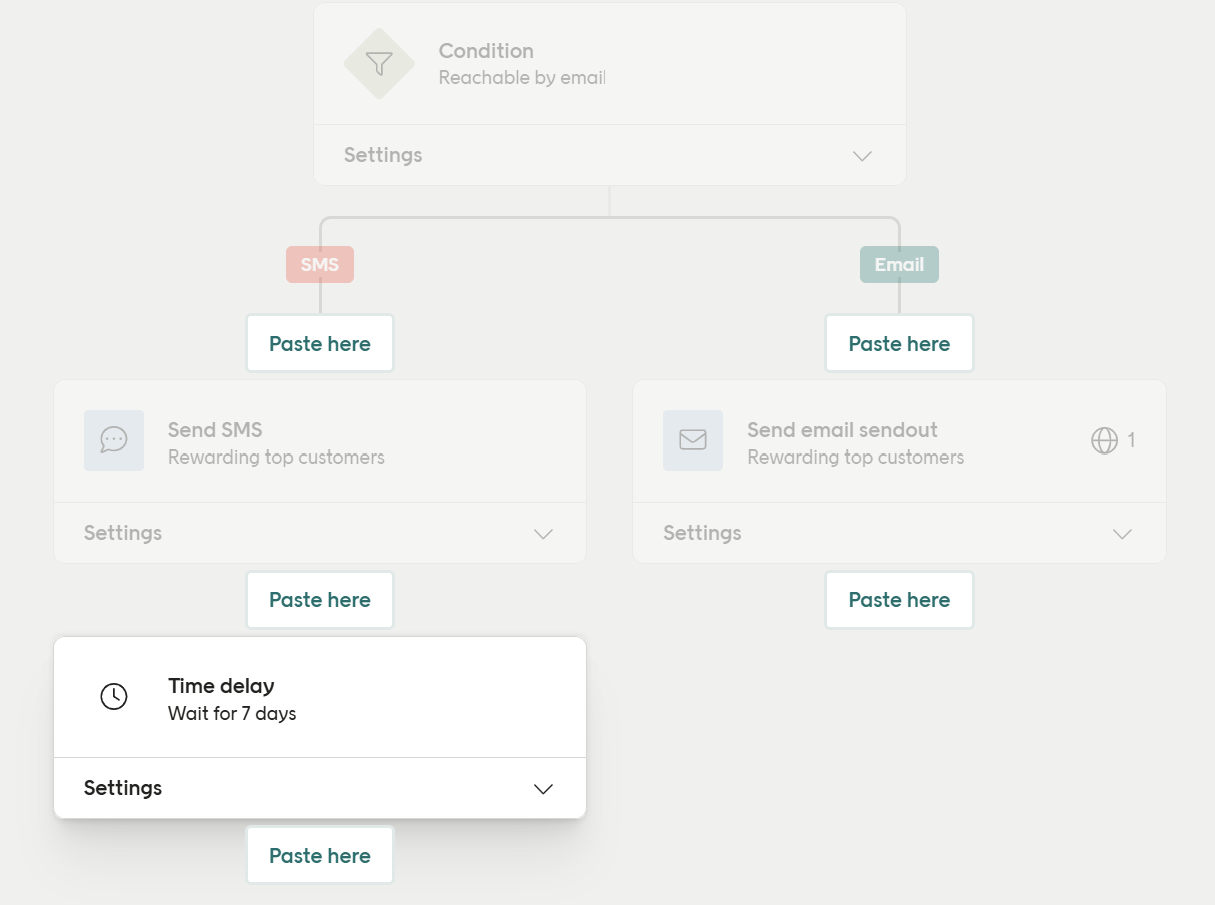Open the Send email sendout step title
This screenshot has width=1215, height=905.
pyautogui.click(x=842, y=430)
